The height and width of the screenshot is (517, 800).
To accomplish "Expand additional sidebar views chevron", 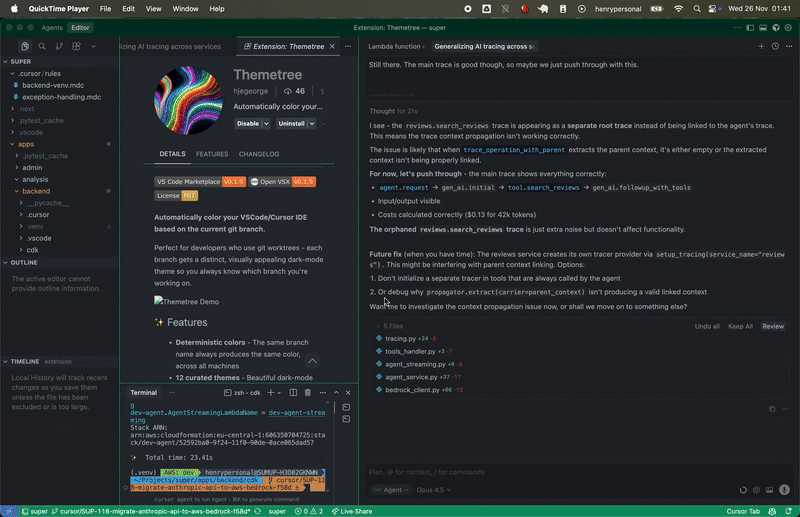I will point(93,46).
